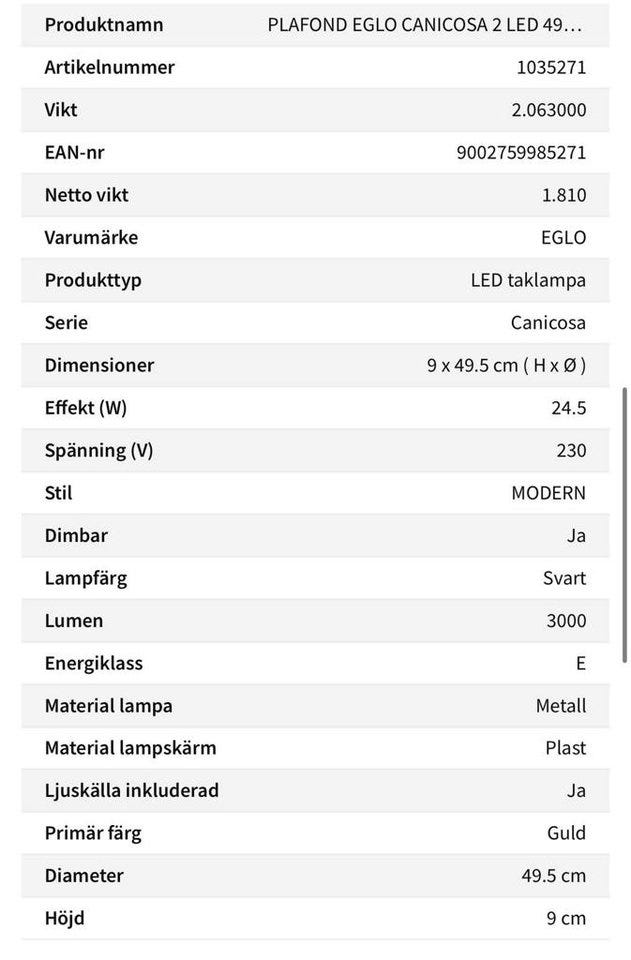
Task: Select the article number 1035271
Action: click(x=550, y=68)
